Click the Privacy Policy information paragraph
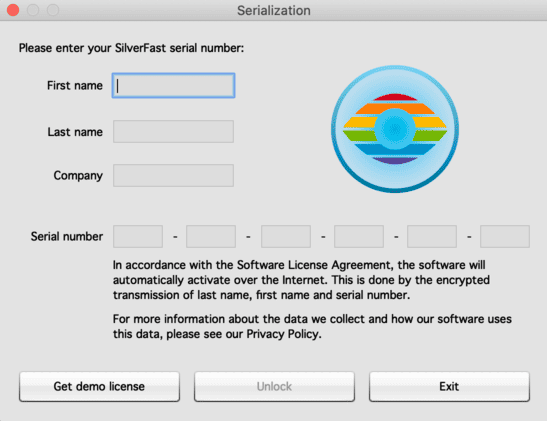This screenshot has width=547, height=421. (x=312, y=326)
